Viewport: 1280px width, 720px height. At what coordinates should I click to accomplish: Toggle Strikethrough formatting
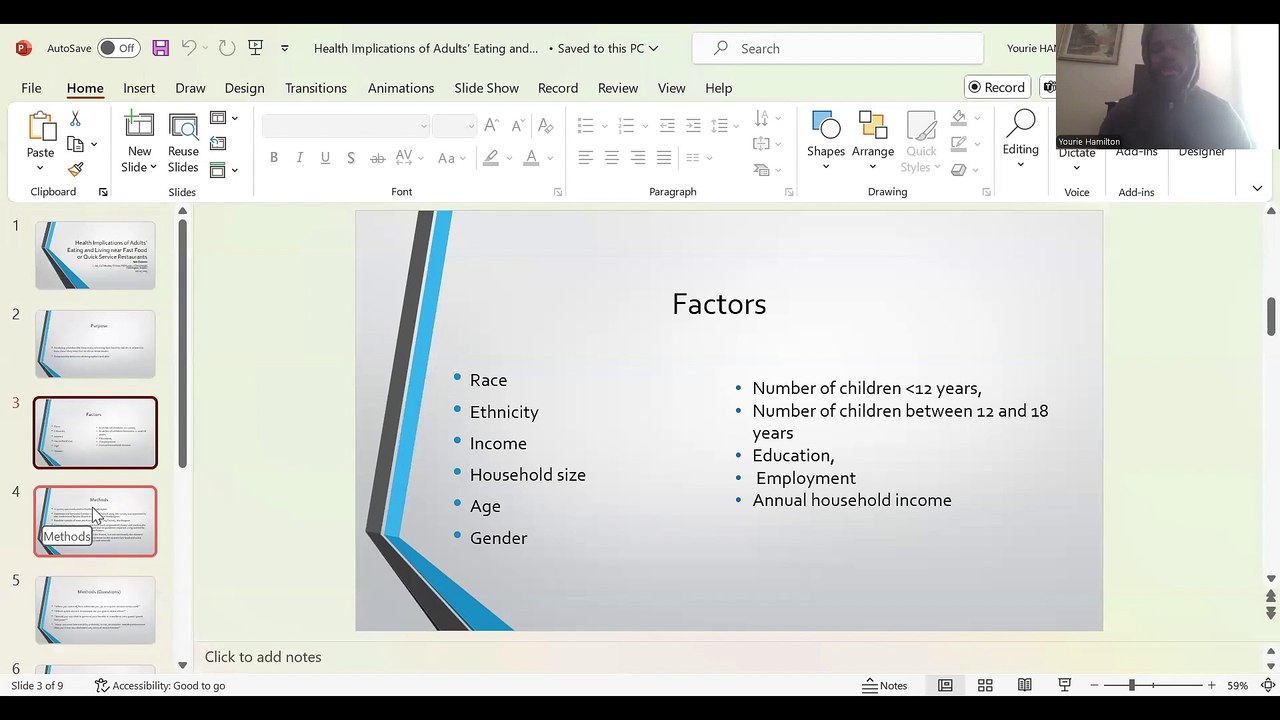coord(377,158)
